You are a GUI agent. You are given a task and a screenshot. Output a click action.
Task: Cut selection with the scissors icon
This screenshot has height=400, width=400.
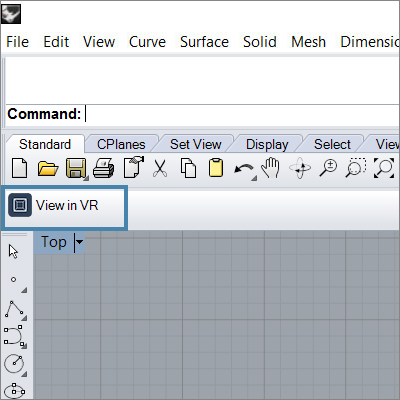[x=160, y=168]
